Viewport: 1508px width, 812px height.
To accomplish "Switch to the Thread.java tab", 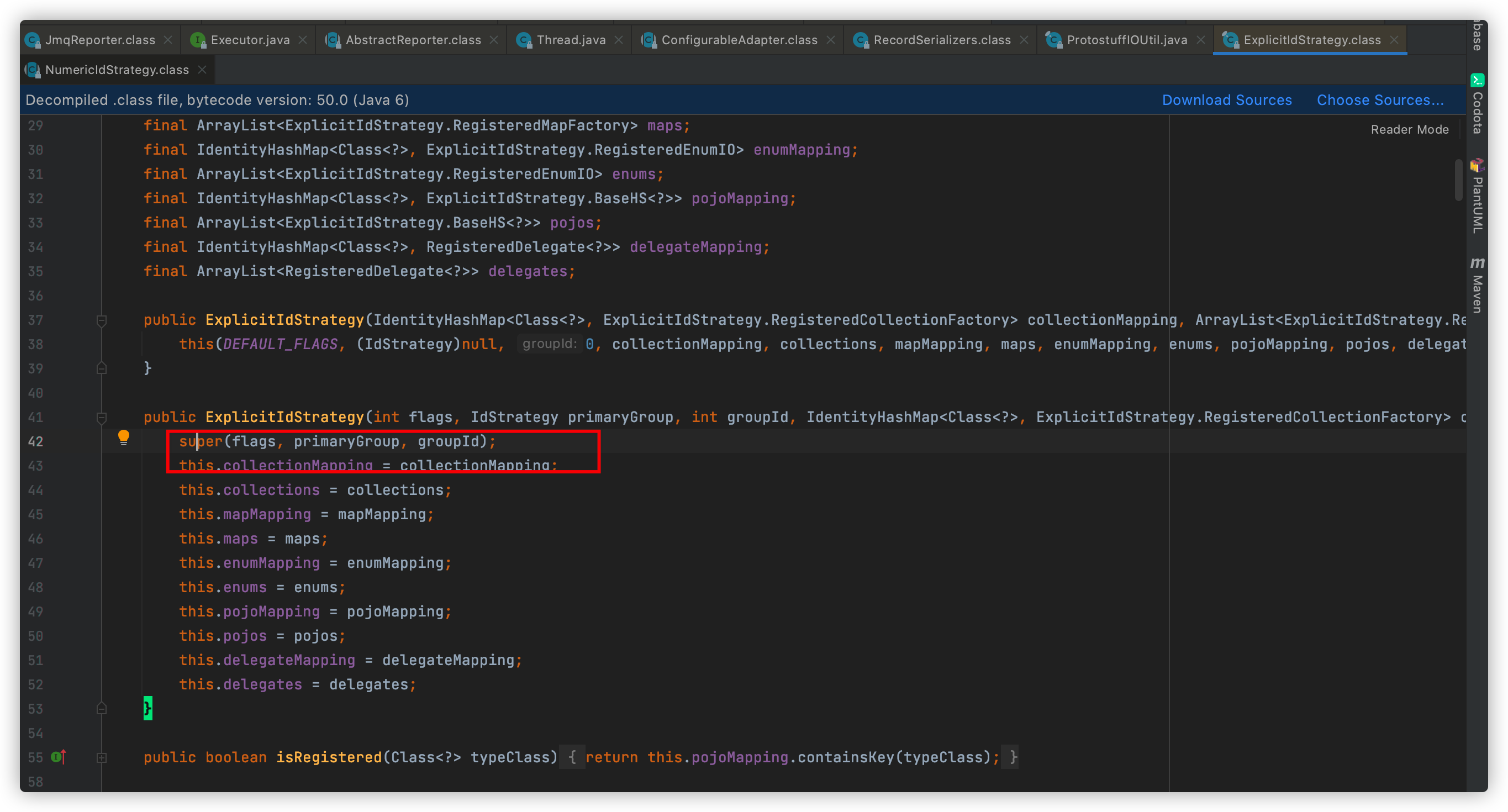I will 570,40.
